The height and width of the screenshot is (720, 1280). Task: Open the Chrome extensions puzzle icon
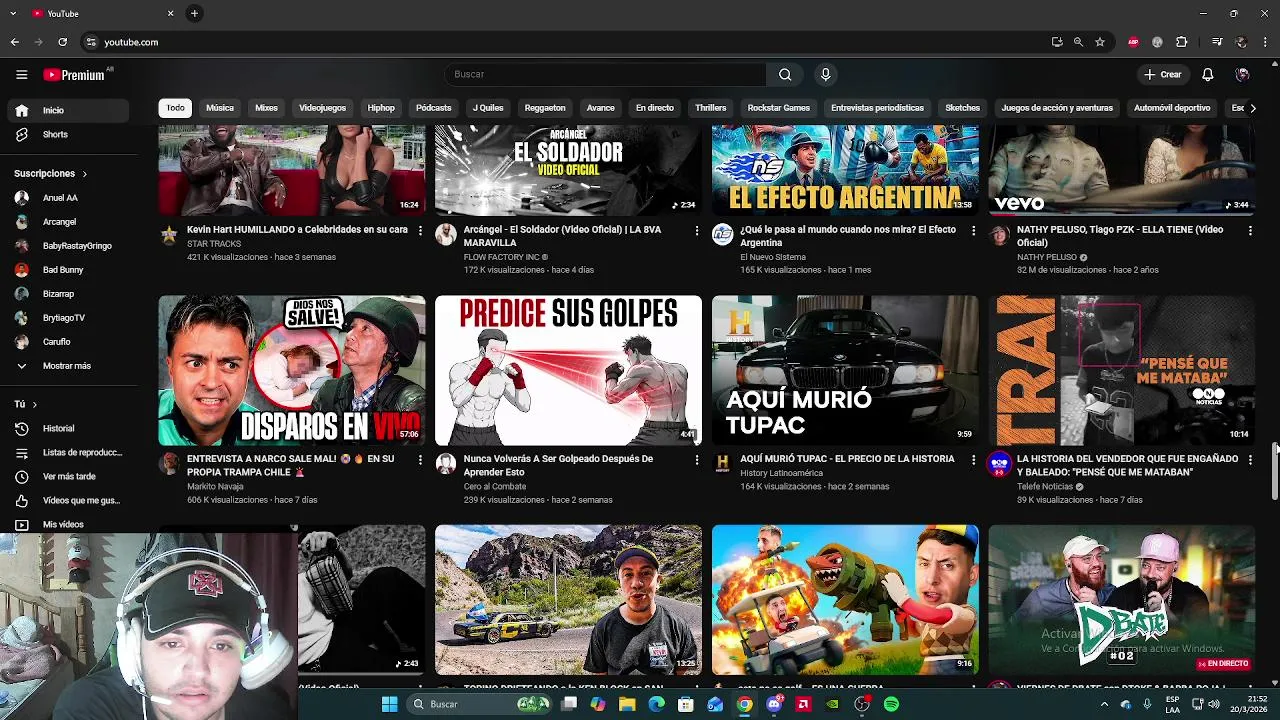pyautogui.click(x=1181, y=42)
